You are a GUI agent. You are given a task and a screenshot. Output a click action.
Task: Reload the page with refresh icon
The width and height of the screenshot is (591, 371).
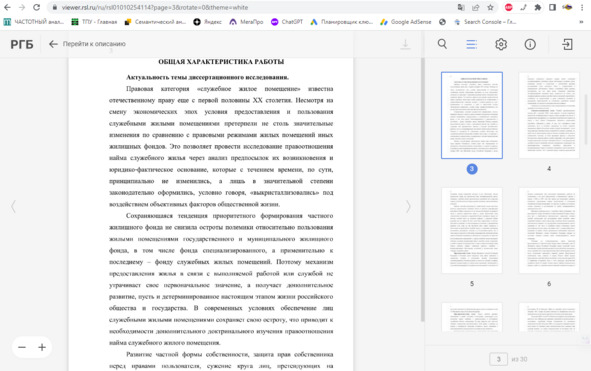tap(37, 7)
